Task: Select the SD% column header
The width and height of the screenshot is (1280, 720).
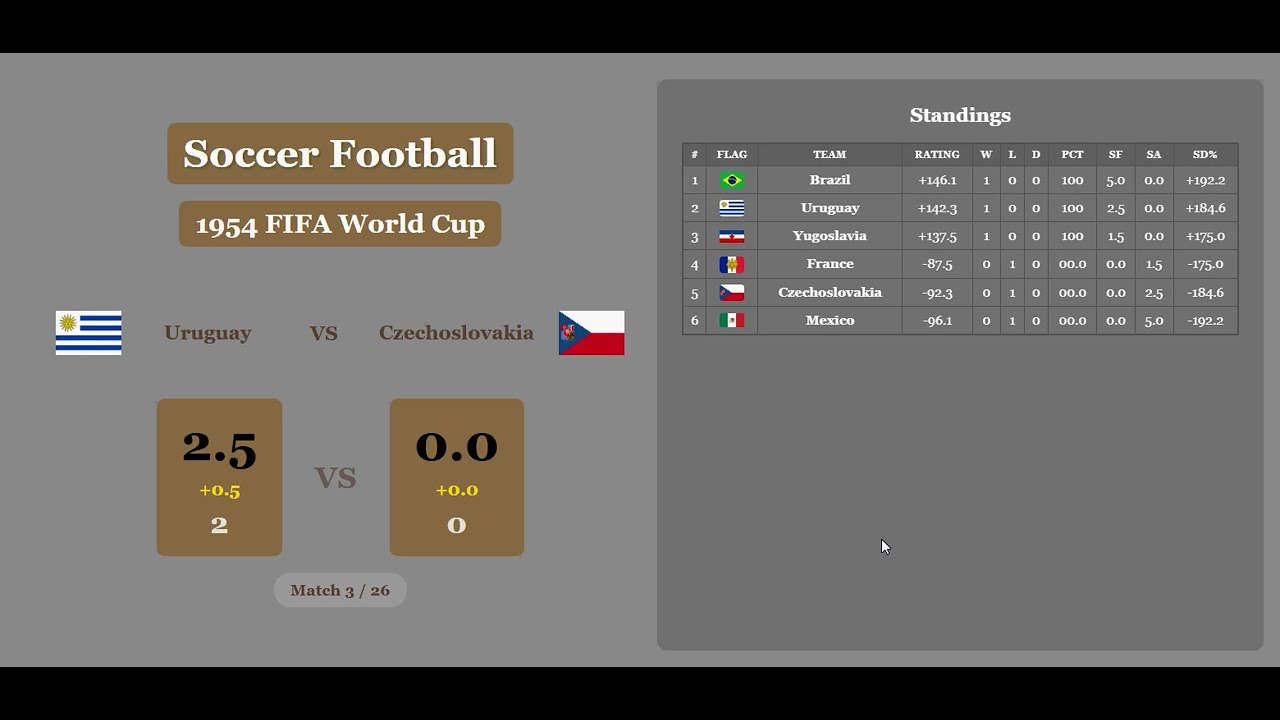Action: (x=1205, y=155)
